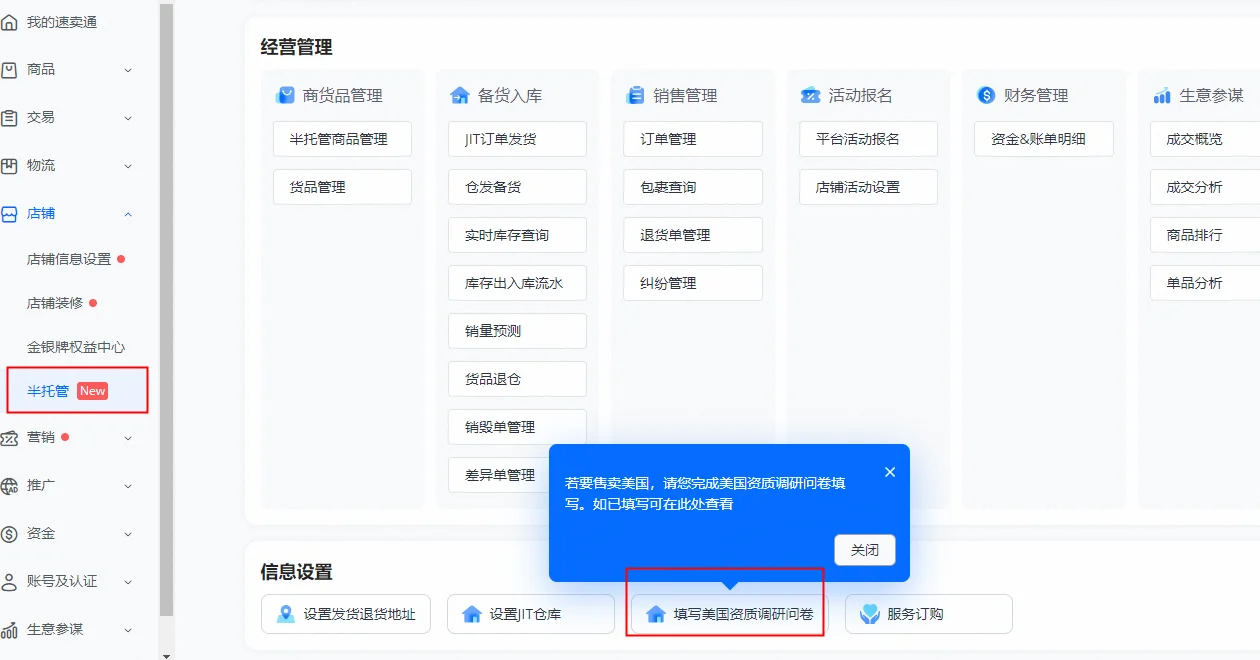This screenshot has height=660, width=1260.
Task: Click the 物流 sidebar icon
Action: pyautogui.click(x=9, y=166)
